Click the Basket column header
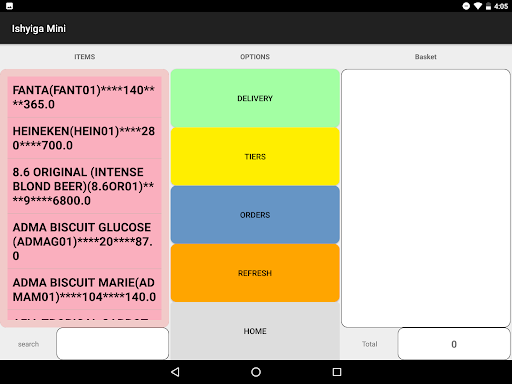The width and height of the screenshot is (512, 384). (426, 57)
